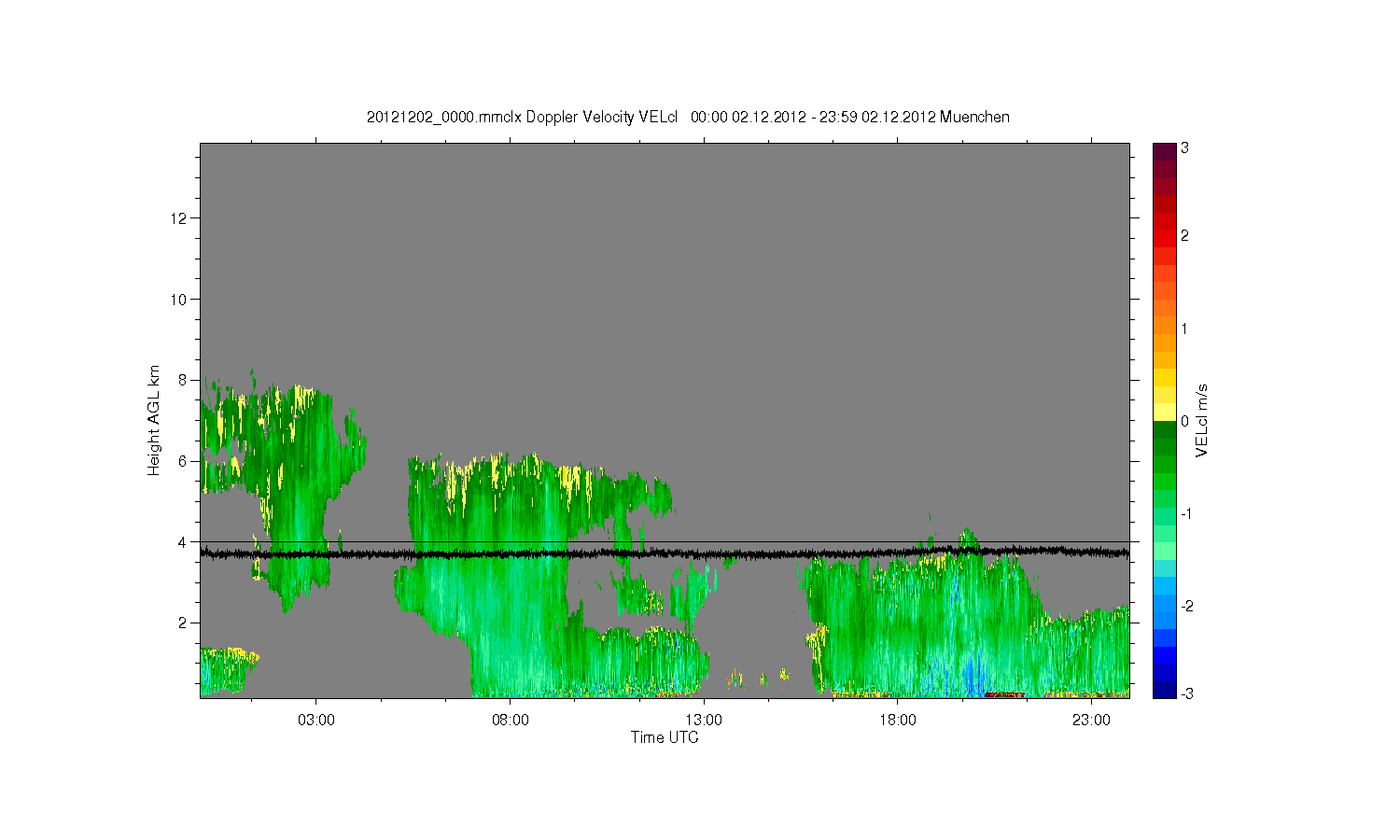Click the plot title text 20121202_0000.mmclx
This screenshot has width=1400, height=840.
coord(444,118)
